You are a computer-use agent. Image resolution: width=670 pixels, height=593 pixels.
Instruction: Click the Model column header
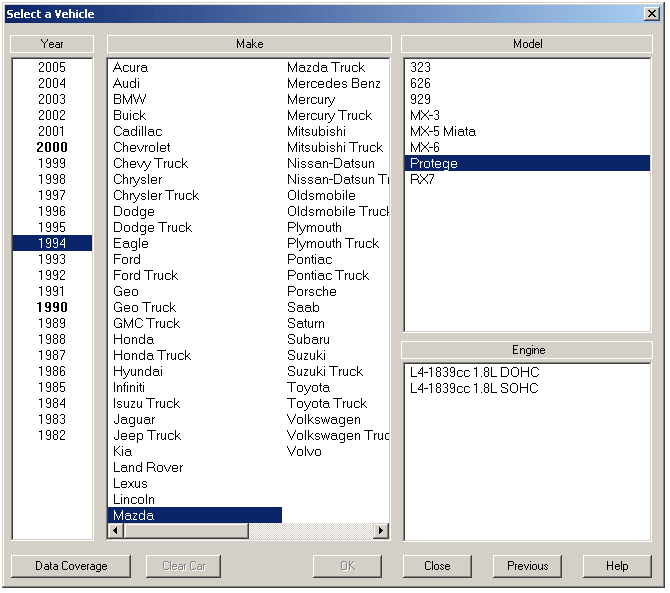[x=527, y=44]
